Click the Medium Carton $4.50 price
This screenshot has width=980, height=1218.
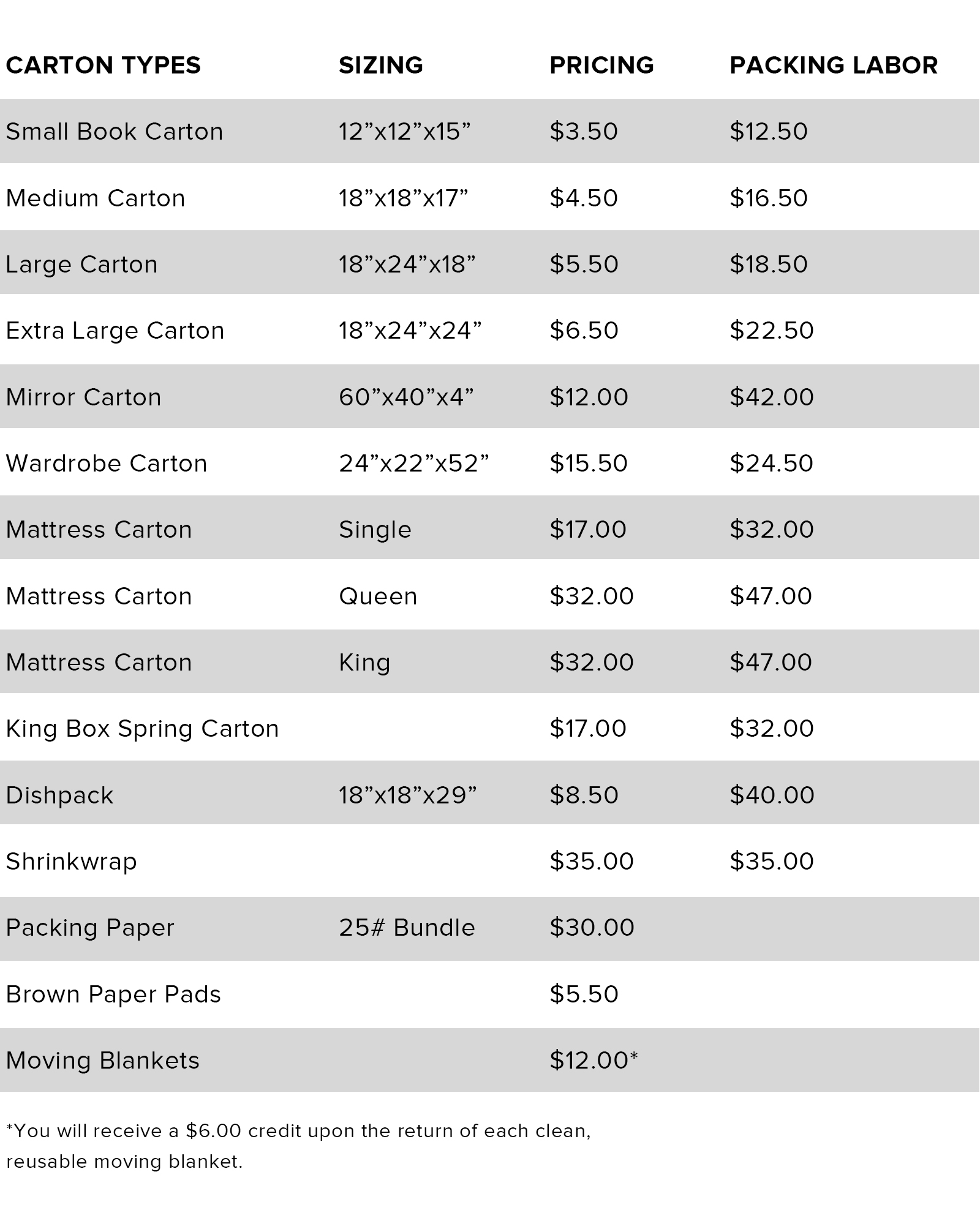(584, 198)
